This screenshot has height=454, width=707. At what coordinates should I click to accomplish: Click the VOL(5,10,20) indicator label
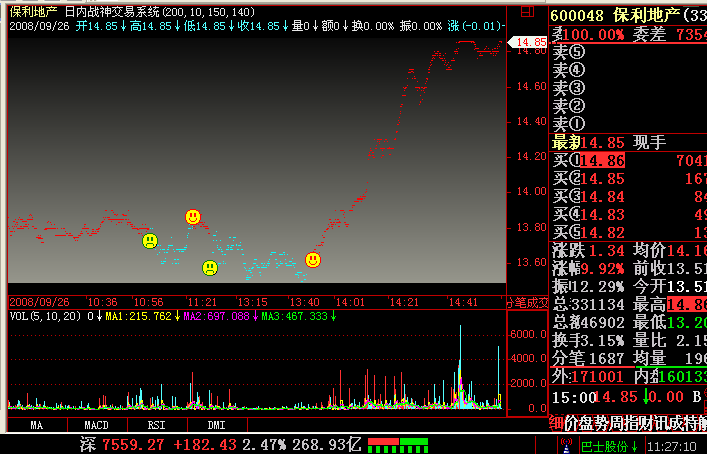pyautogui.click(x=45, y=316)
